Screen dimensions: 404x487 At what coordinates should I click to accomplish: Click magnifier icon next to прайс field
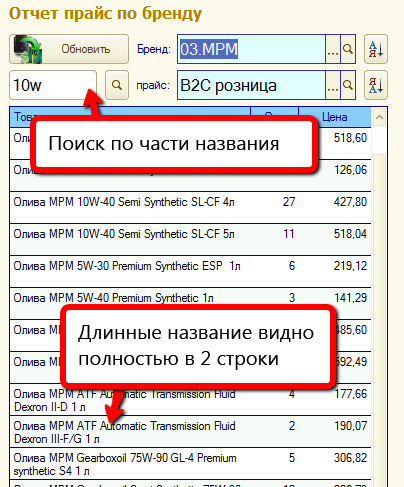[x=348, y=85]
